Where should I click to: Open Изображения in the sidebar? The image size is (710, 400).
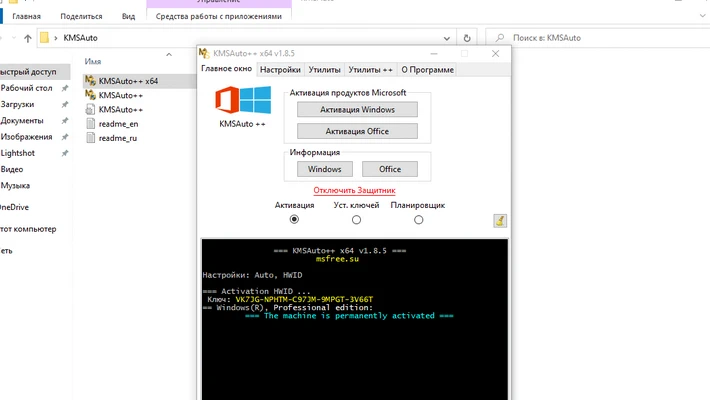pyautogui.click(x=26, y=137)
